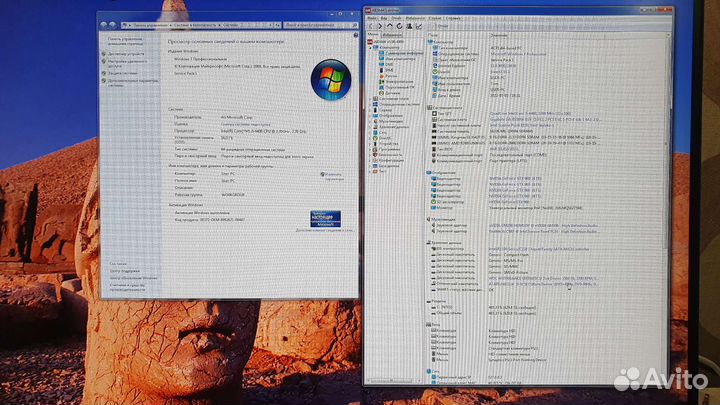This screenshot has width=720, height=405.
Task: Open Дополнительные параметры системы link
Action: point(133,83)
